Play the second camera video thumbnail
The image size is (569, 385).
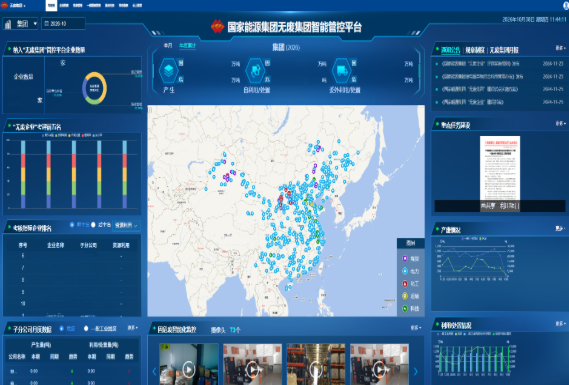point(252,369)
